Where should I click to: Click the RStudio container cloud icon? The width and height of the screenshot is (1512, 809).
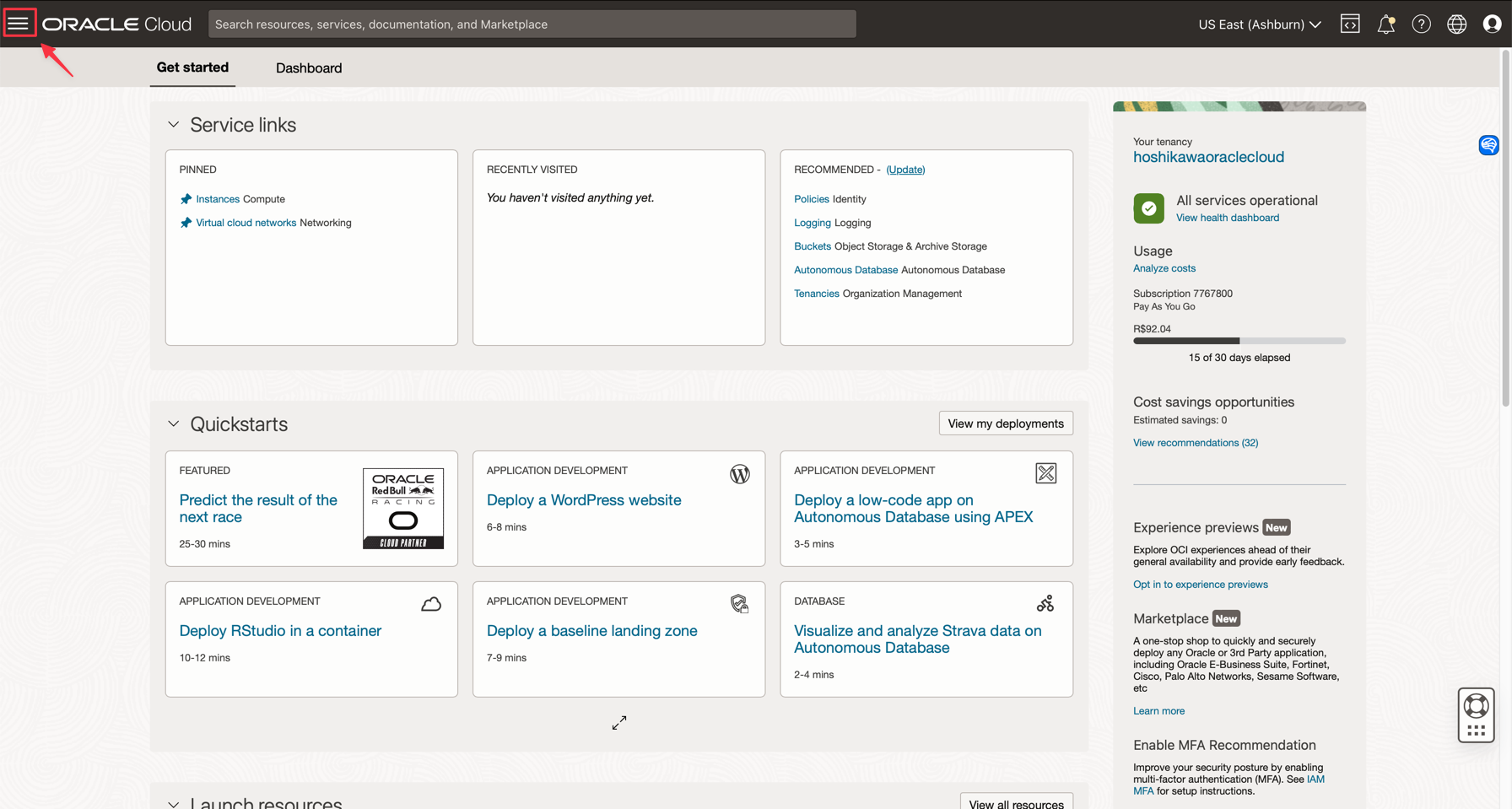431,604
